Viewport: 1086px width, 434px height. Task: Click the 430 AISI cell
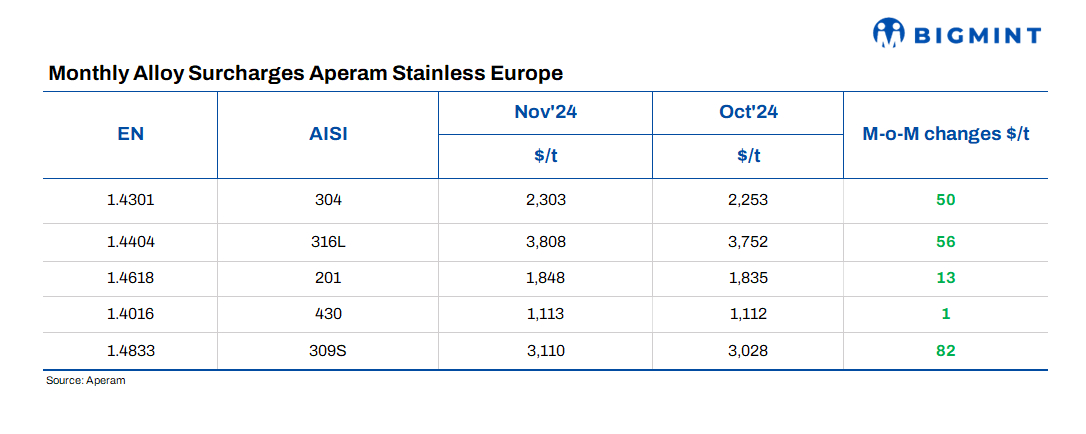(328, 313)
